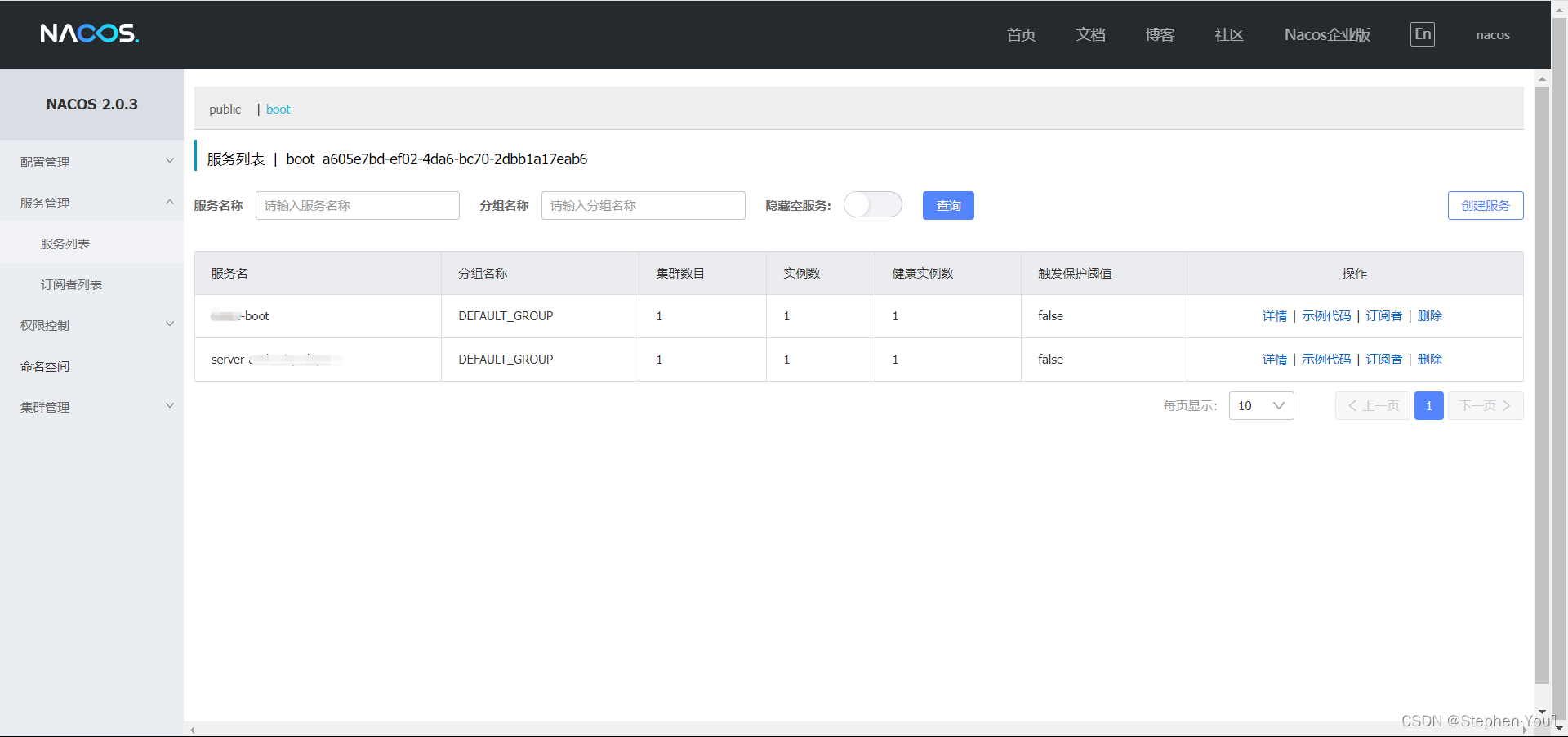Go to 首页 in the top navigation
1568x737 pixels.
[1021, 34]
